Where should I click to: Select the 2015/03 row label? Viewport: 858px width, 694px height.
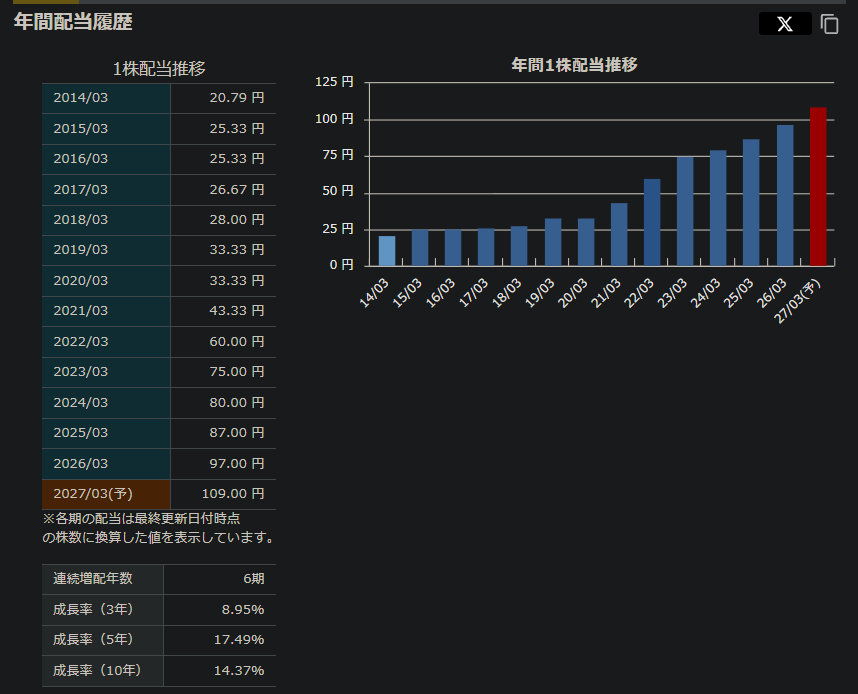[x=80, y=129]
